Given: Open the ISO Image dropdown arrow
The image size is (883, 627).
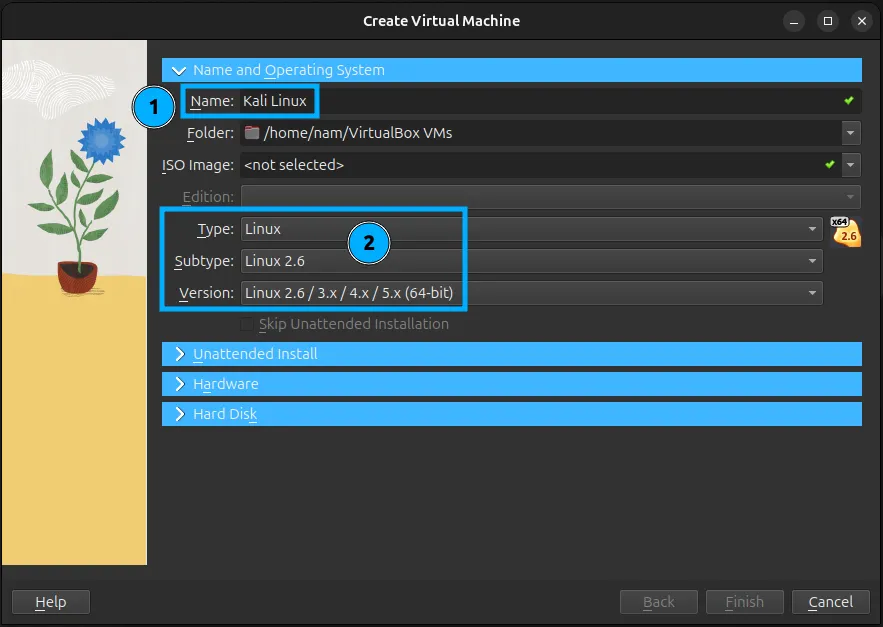Looking at the screenshot, I should point(851,165).
